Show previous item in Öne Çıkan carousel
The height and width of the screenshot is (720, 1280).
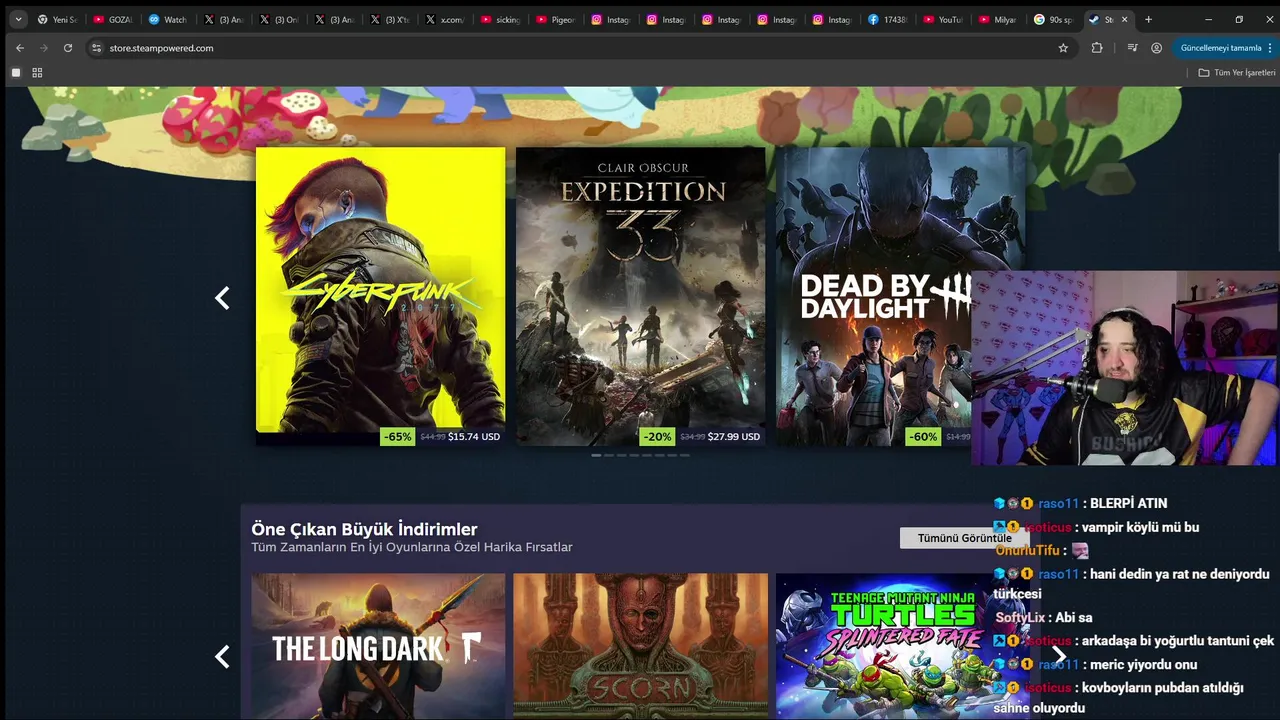[222, 656]
